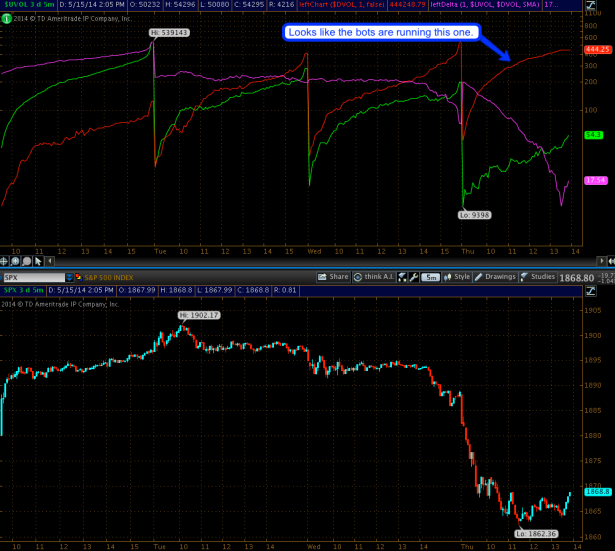Screen dimensions: 615x551
Task: Click the think A.I. button
Action: point(374,277)
